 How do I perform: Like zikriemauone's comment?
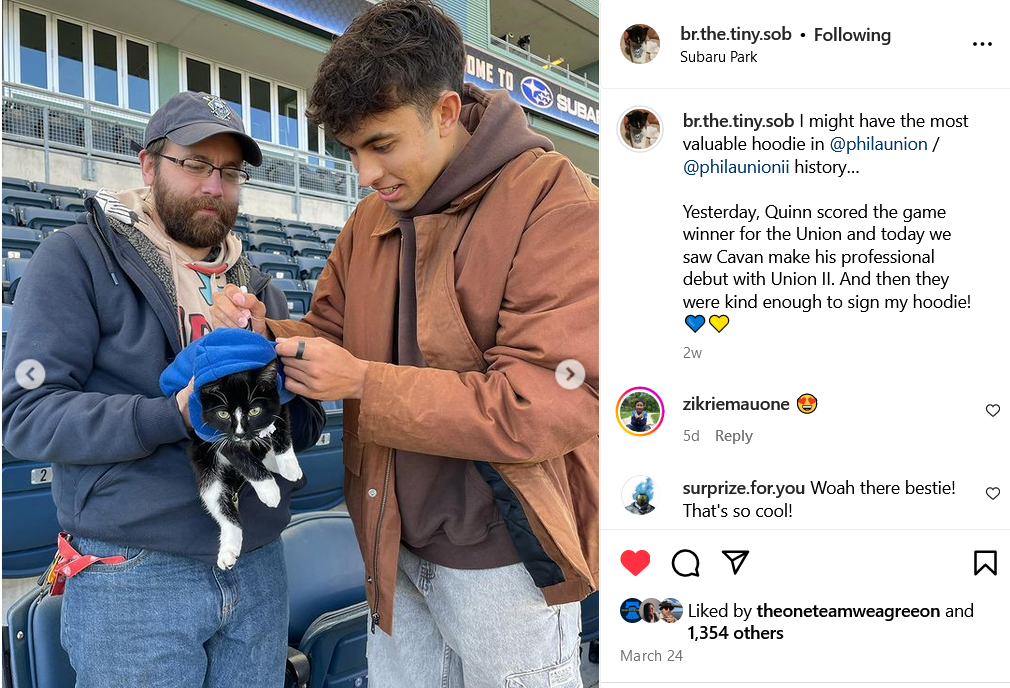[993, 411]
